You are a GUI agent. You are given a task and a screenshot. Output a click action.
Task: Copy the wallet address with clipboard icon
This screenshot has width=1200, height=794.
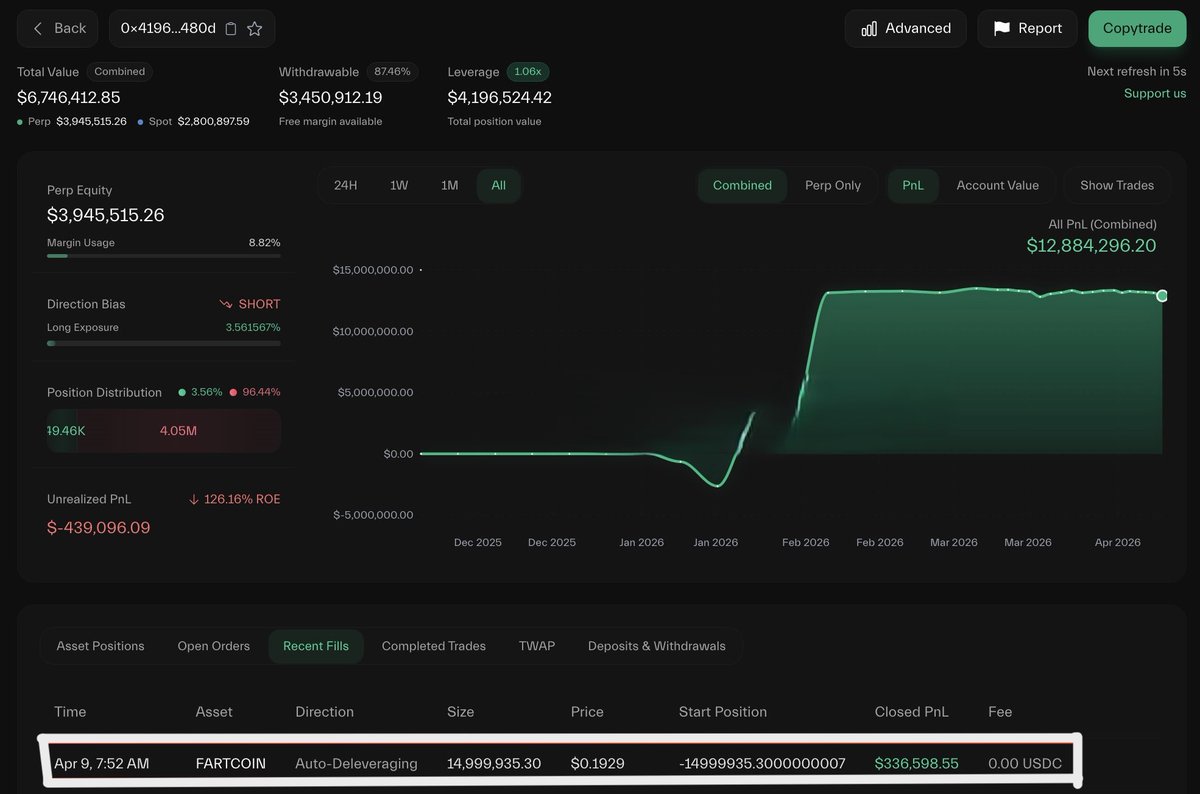pos(231,29)
